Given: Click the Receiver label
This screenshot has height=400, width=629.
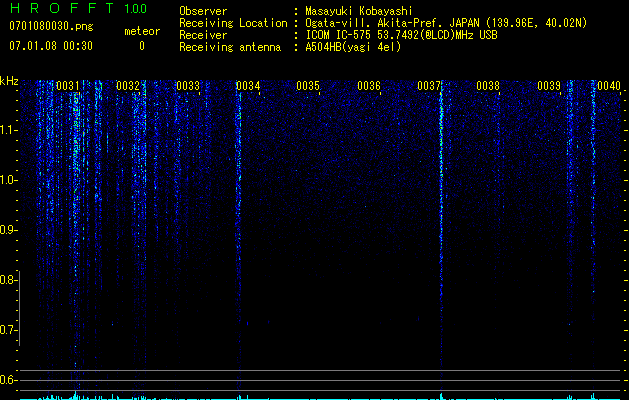Looking at the screenshot, I should tap(203, 35).
